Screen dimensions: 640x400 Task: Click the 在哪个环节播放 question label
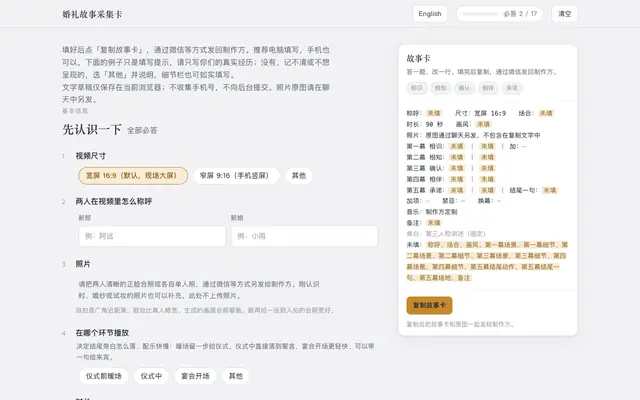pos(102,333)
